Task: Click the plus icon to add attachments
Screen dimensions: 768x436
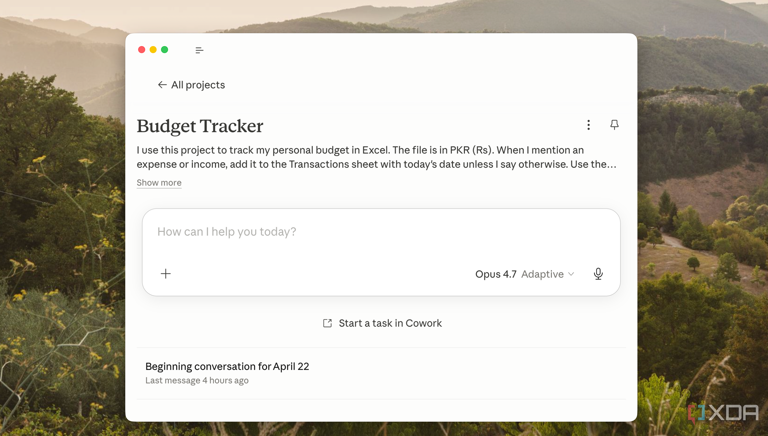Action: [166, 273]
